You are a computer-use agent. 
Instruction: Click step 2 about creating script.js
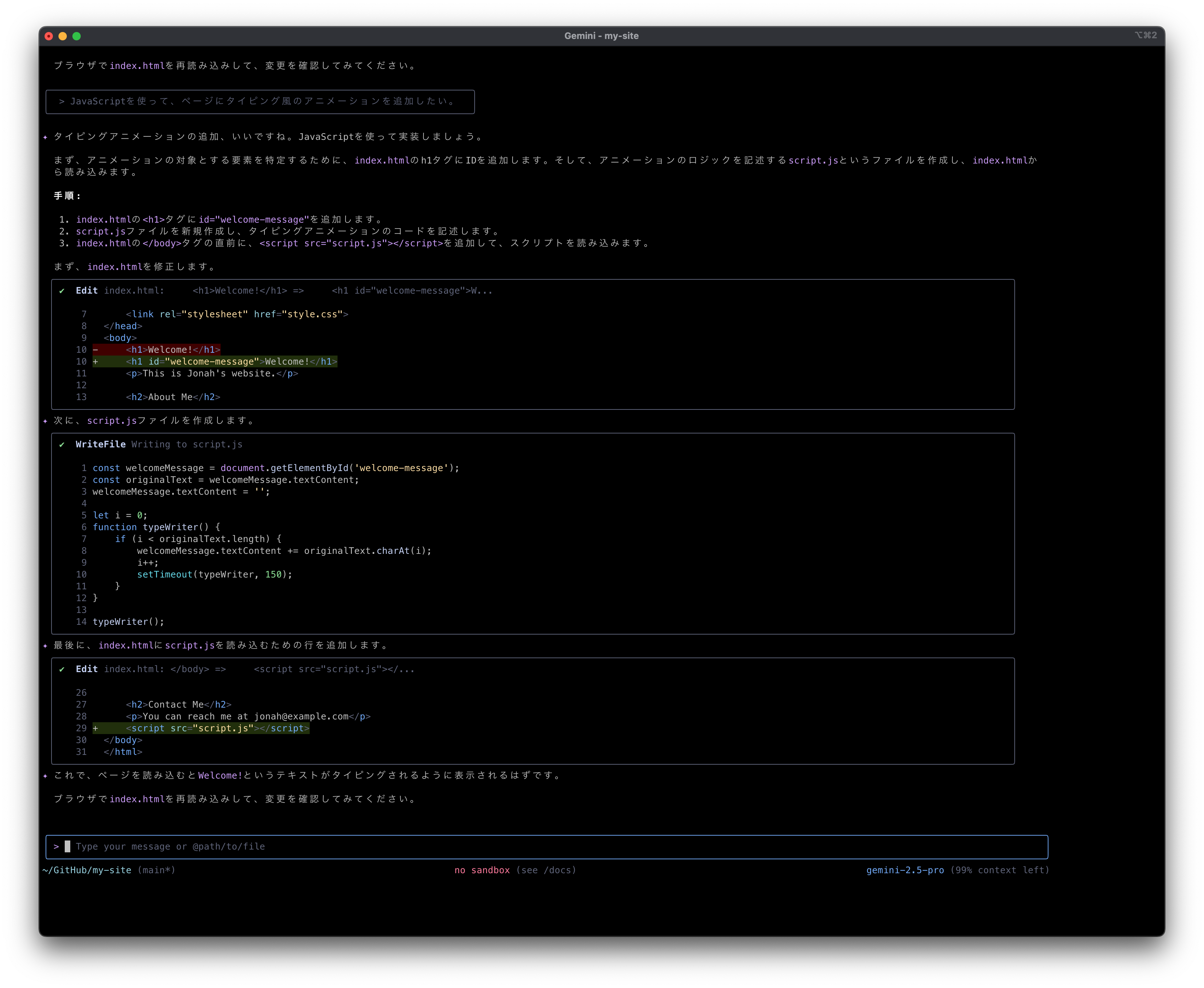280,232
